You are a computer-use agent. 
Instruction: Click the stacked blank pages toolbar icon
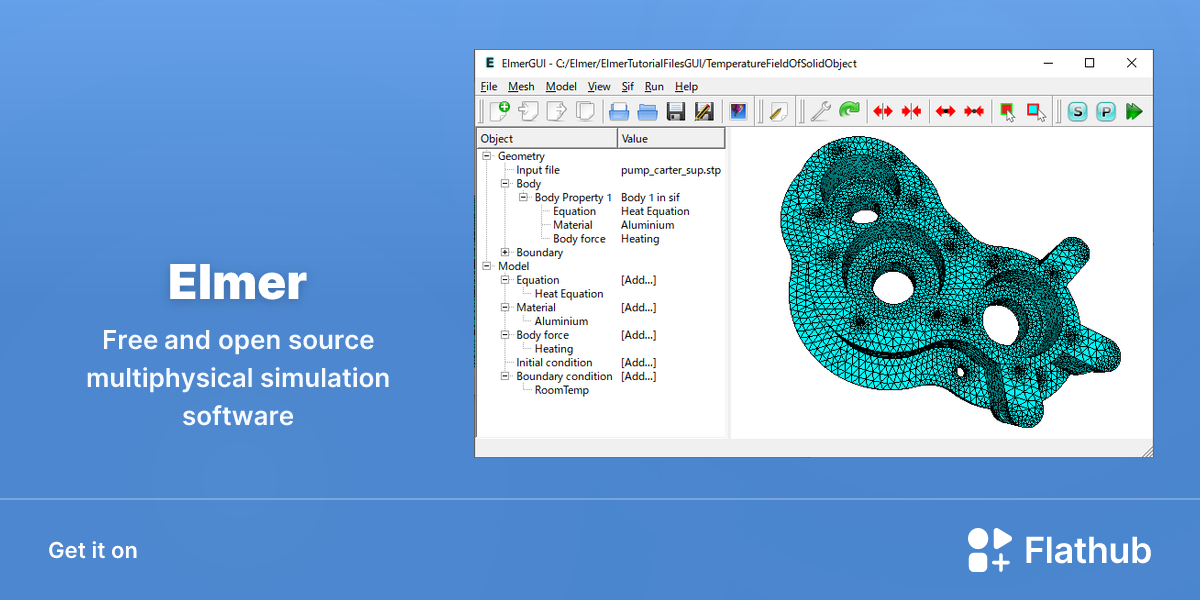586,111
